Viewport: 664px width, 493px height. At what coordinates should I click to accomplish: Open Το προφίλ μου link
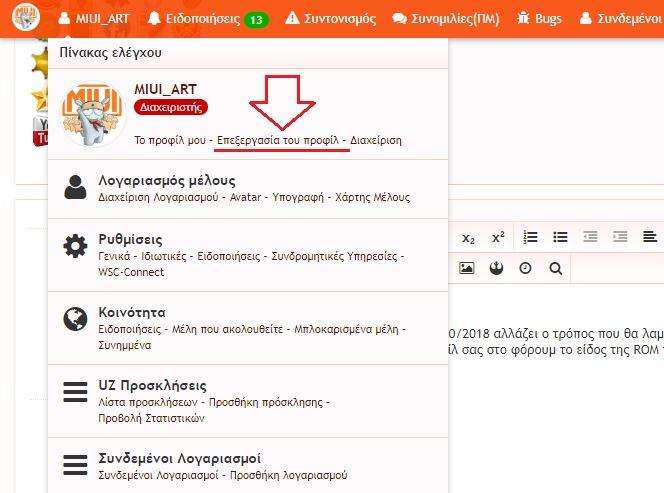coord(171,141)
